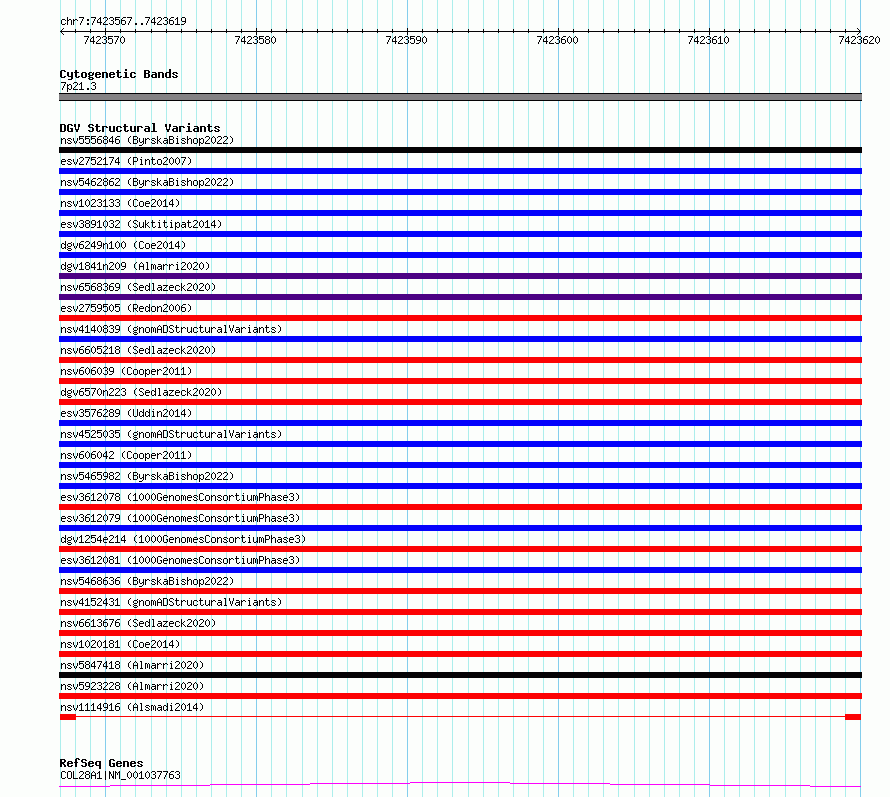Click the gray 7p21.3 cytogenetic band bar
The image size is (890, 797).
(460, 97)
